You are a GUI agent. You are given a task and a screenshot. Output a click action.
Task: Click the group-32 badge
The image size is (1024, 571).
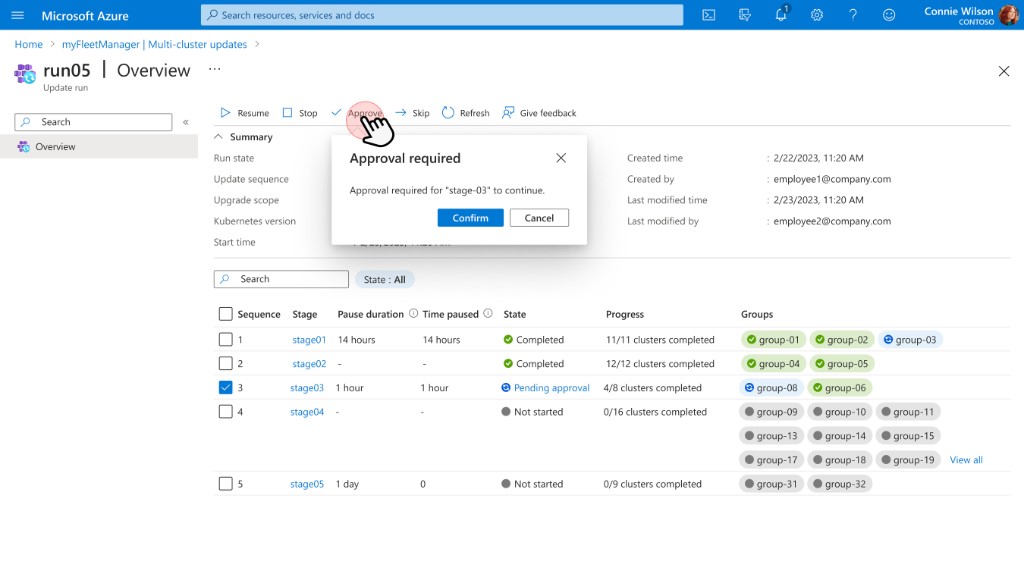point(840,484)
